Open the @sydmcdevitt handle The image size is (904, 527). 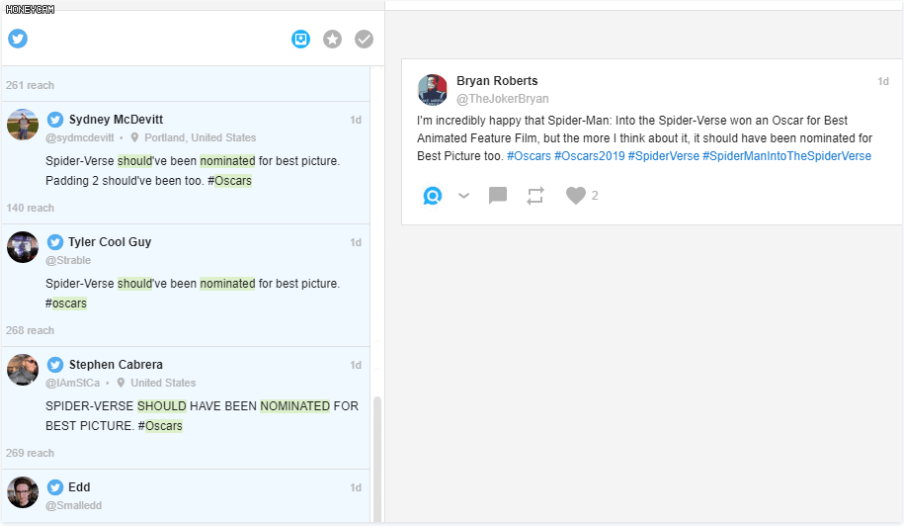(x=80, y=138)
